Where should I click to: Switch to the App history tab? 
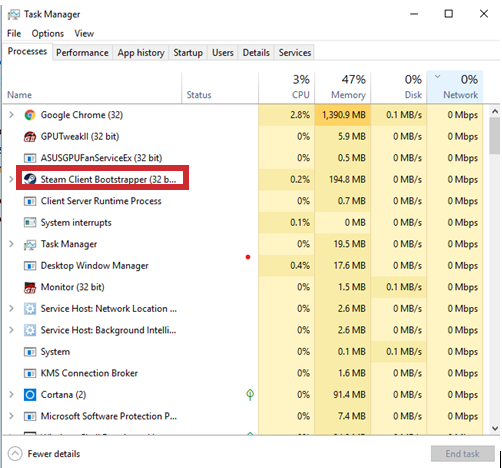point(141,53)
